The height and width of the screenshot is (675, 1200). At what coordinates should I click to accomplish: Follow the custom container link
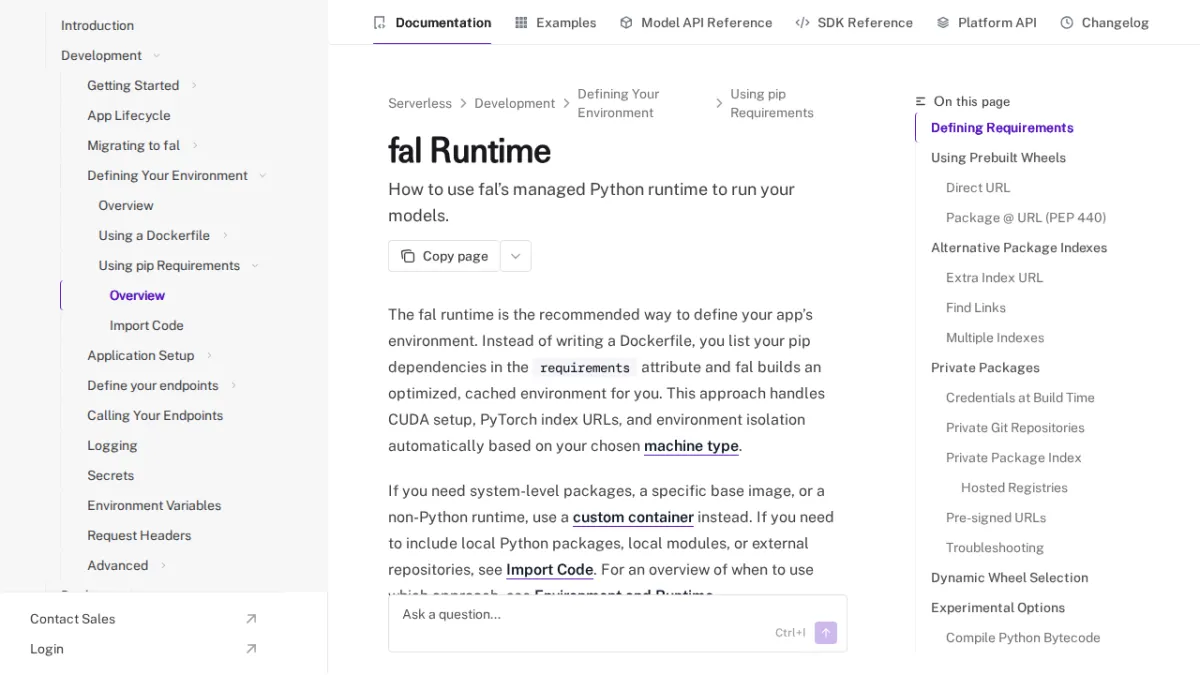(x=633, y=517)
